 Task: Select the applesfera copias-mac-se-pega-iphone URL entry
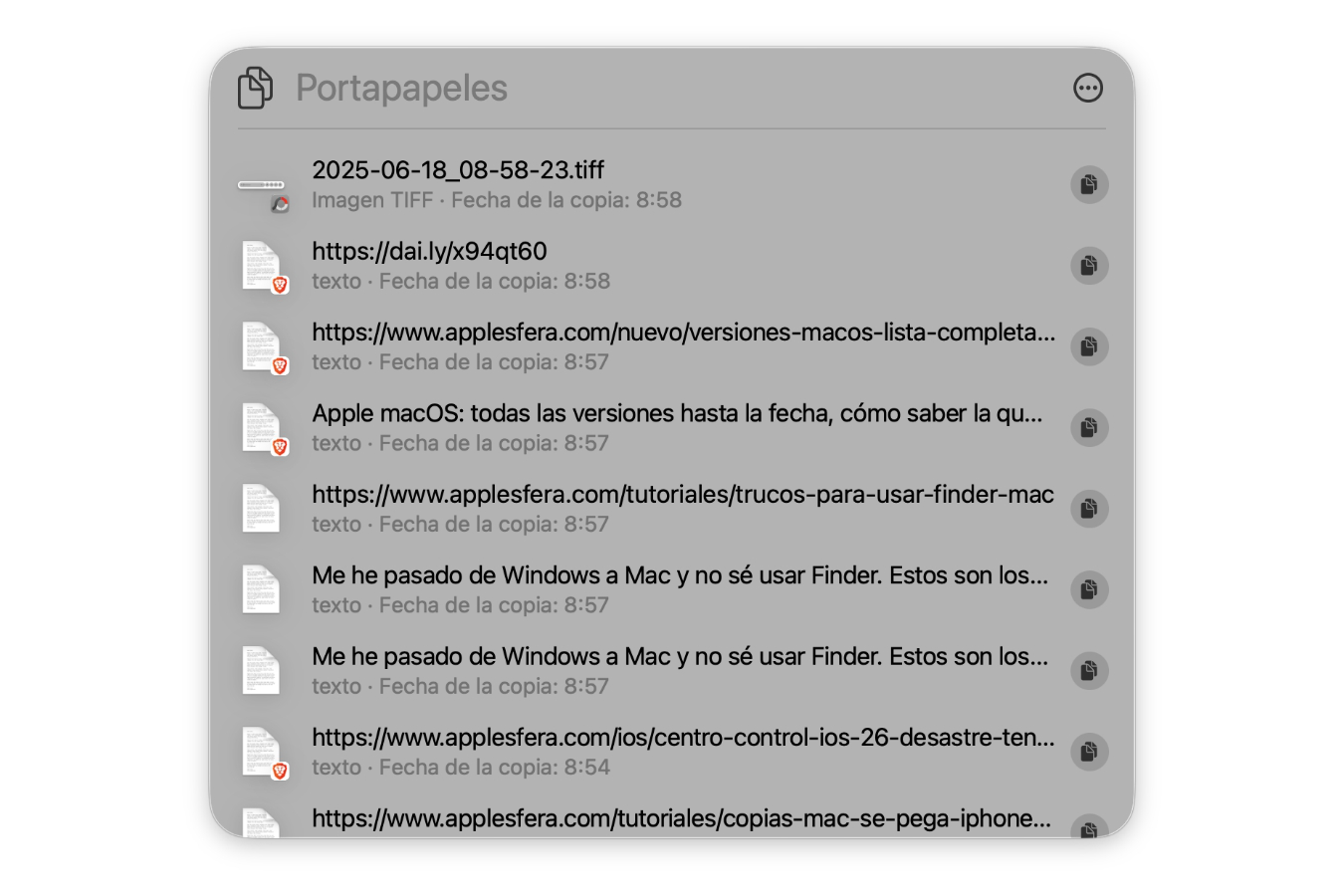(682, 818)
